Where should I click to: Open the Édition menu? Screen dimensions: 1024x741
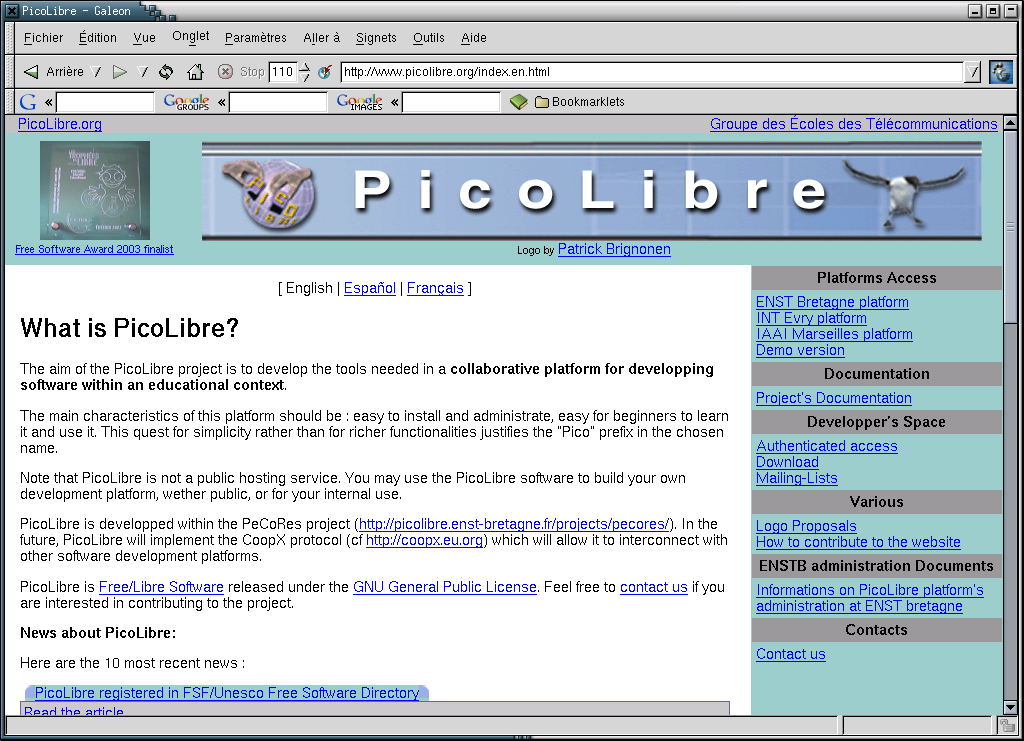pos(98,38)
